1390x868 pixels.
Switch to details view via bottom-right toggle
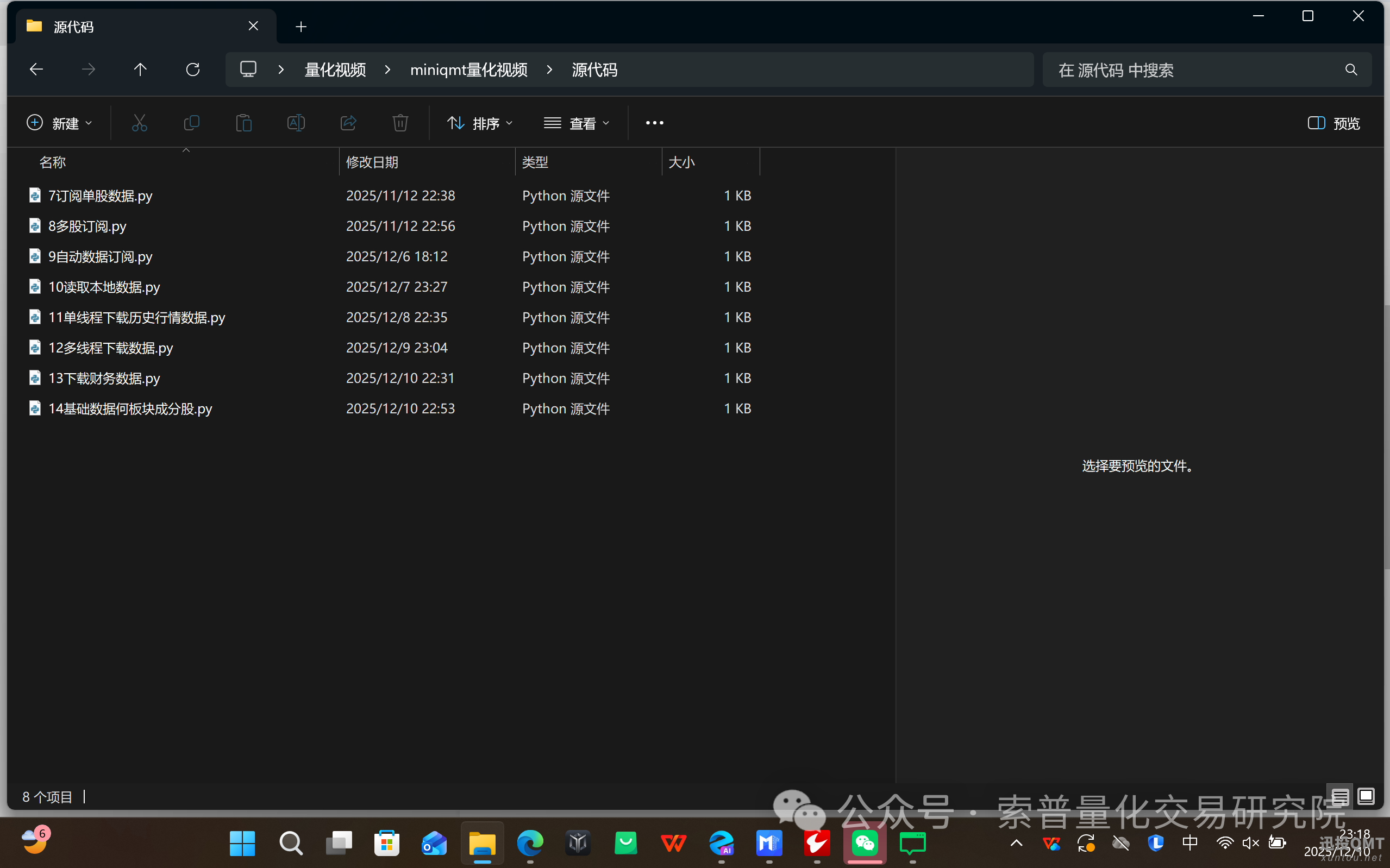point(1340,796)
